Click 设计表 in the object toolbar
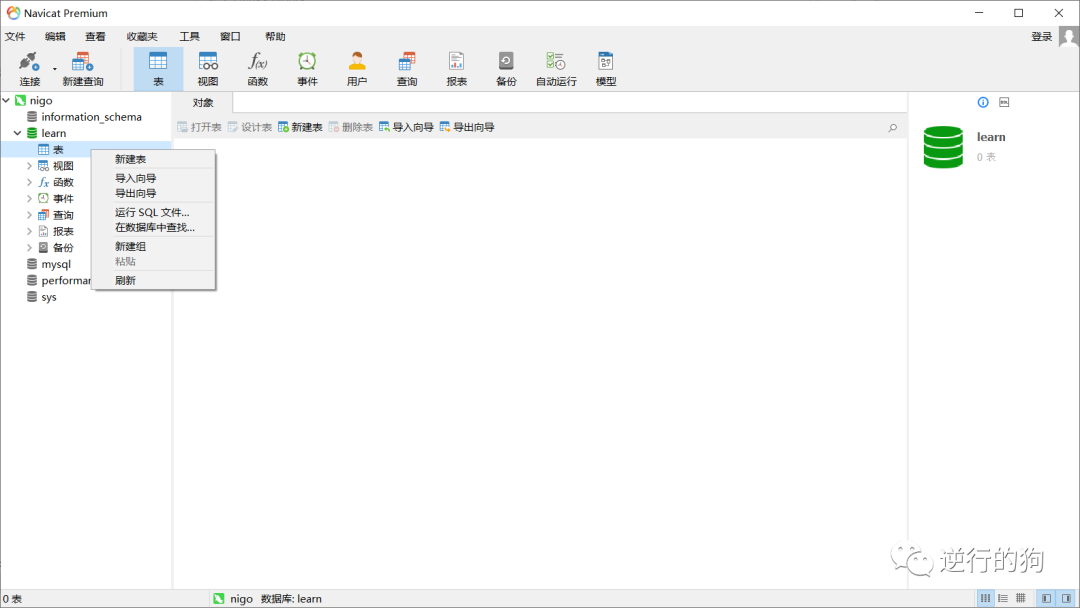This screenshot has width=1080, height=608. point(249,127)
